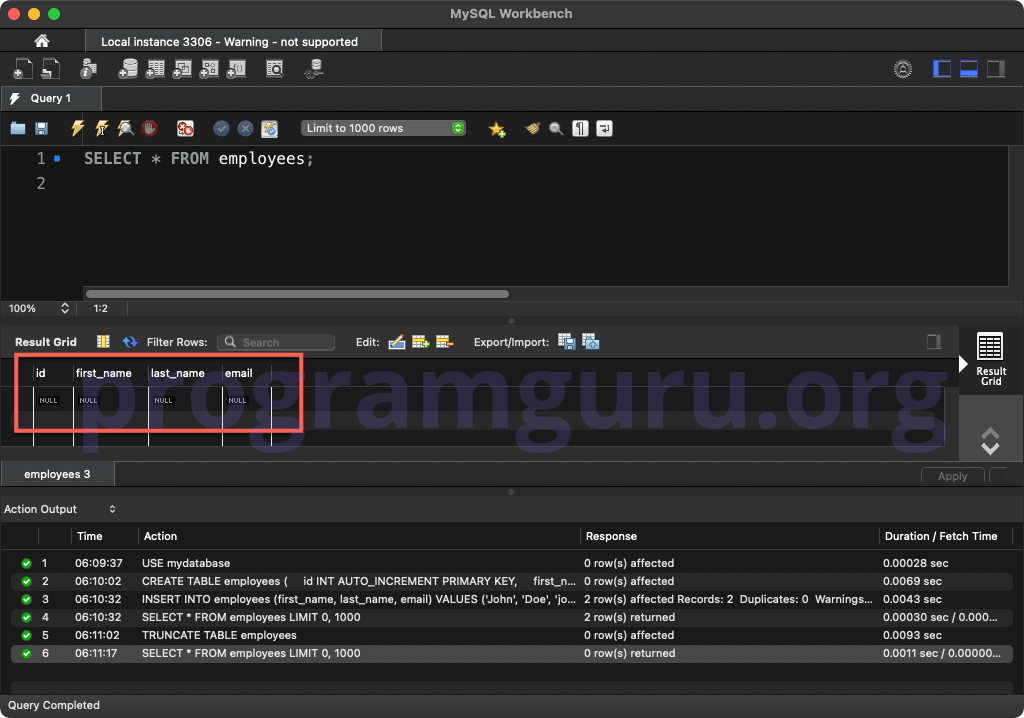Image resolution: width=1024 pixels, height=718 pixels.
Task: Beautify the SQL query broom icon
Action: coord(533,128)
